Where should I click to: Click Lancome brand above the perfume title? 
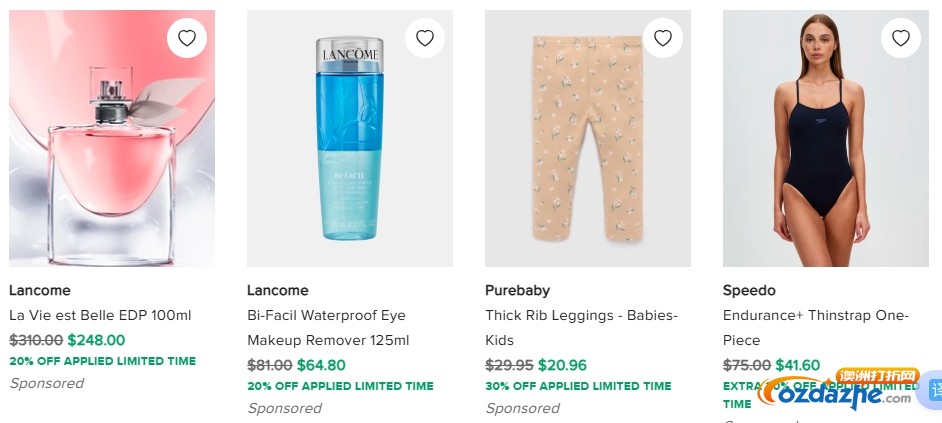(40, 290)
